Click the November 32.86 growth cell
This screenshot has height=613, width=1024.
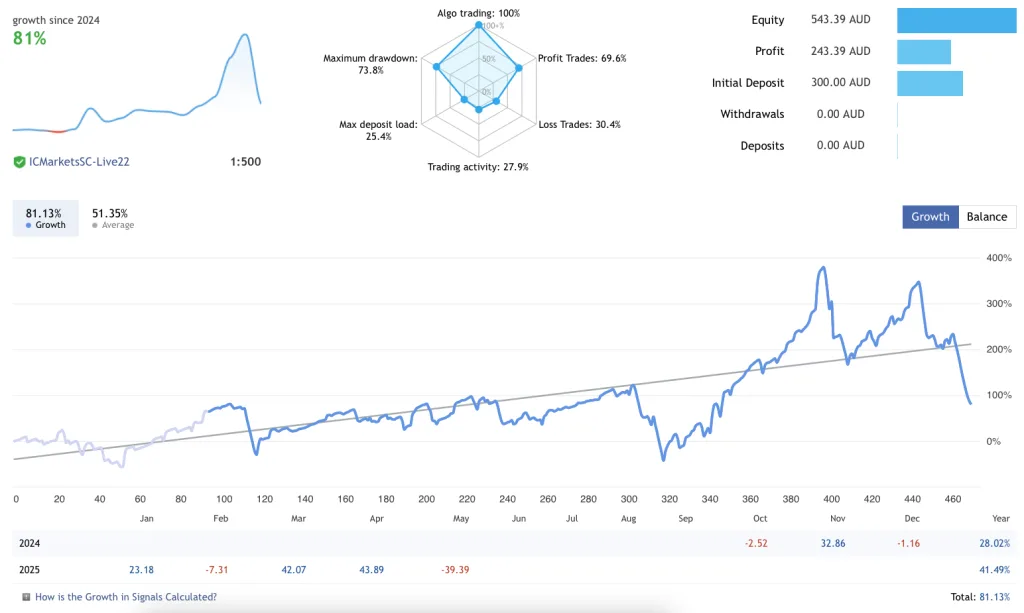[x=834, y=542]
